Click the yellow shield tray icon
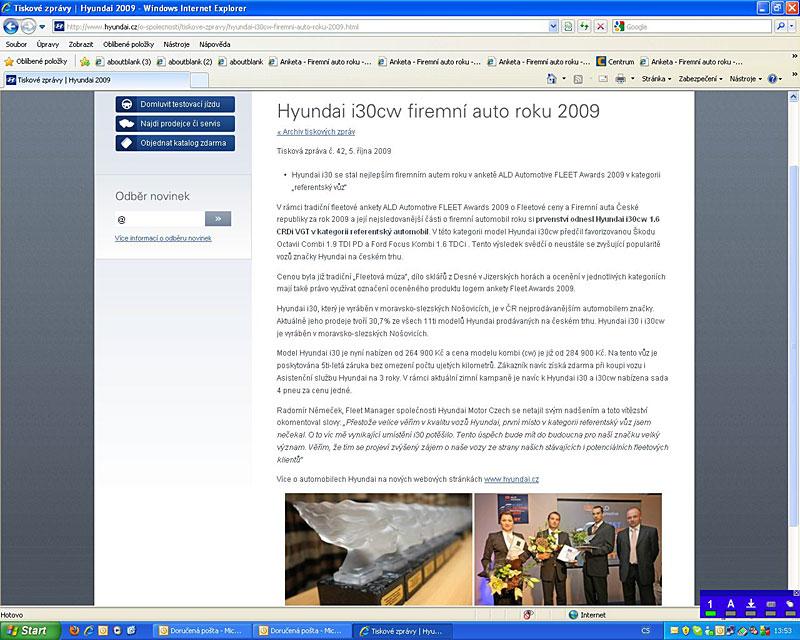This screenshot has height=640, width=800. pos(685,631)
